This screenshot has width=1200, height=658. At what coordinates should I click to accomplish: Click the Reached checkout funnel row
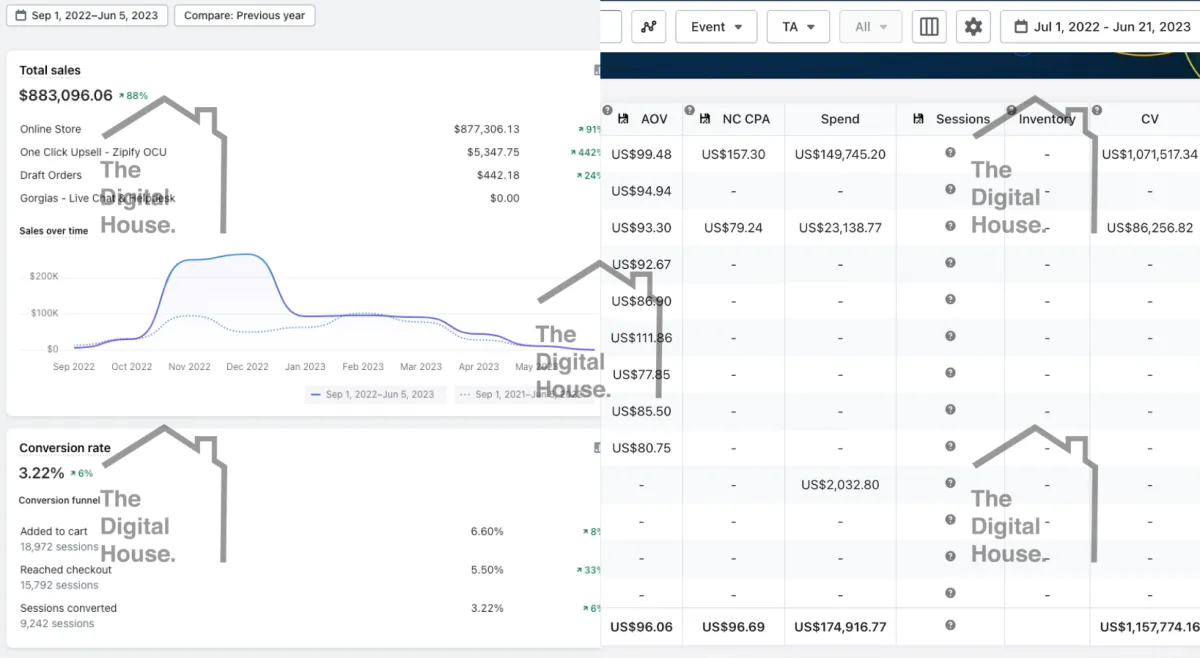tap(310, 577)
